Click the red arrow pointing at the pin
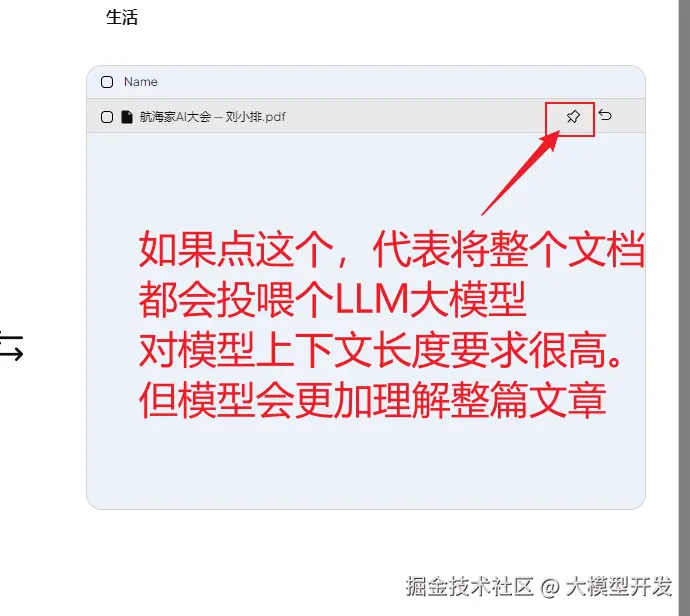The image size is (690, 616). (520, 173)
